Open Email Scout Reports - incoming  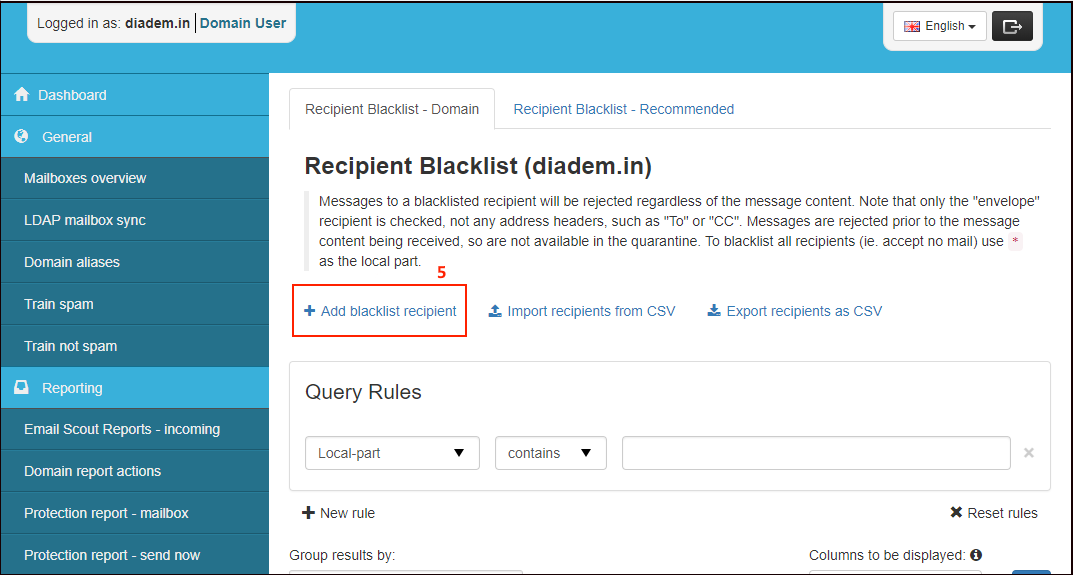point(122,429)
